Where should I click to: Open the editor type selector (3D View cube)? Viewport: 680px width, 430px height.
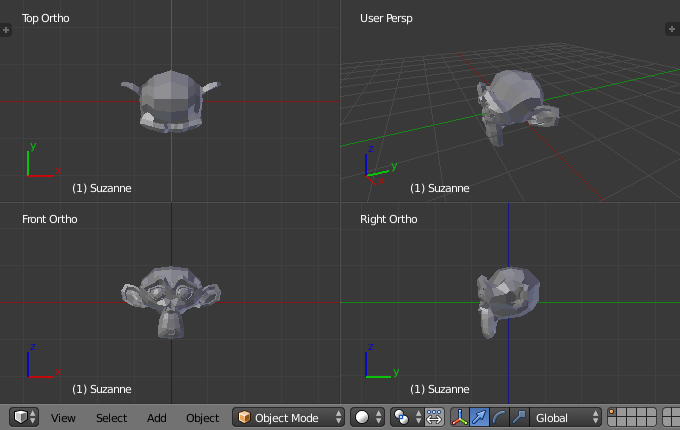tap(24, 417)
